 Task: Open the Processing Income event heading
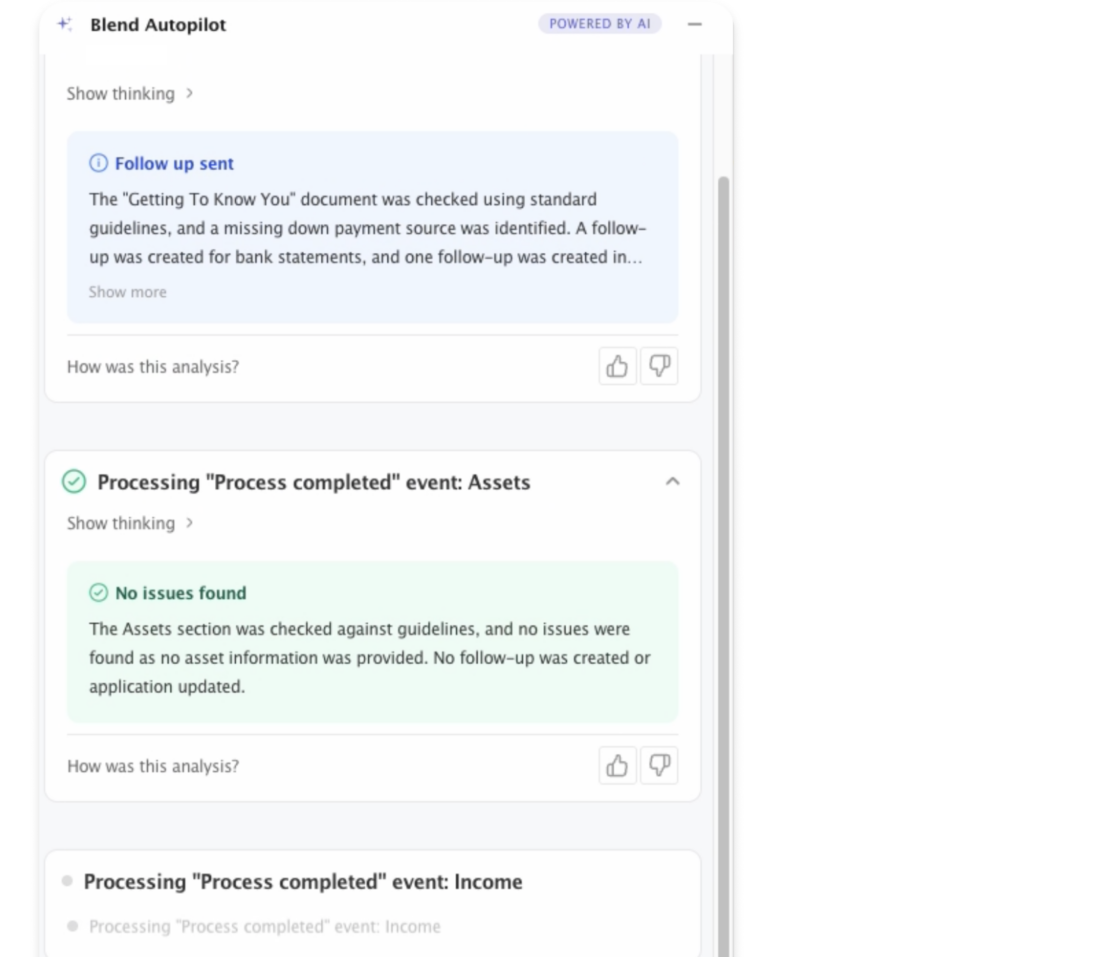coord(303,882)
